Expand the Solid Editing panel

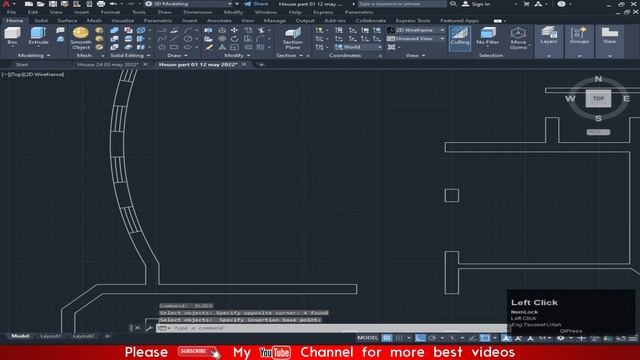130,56
